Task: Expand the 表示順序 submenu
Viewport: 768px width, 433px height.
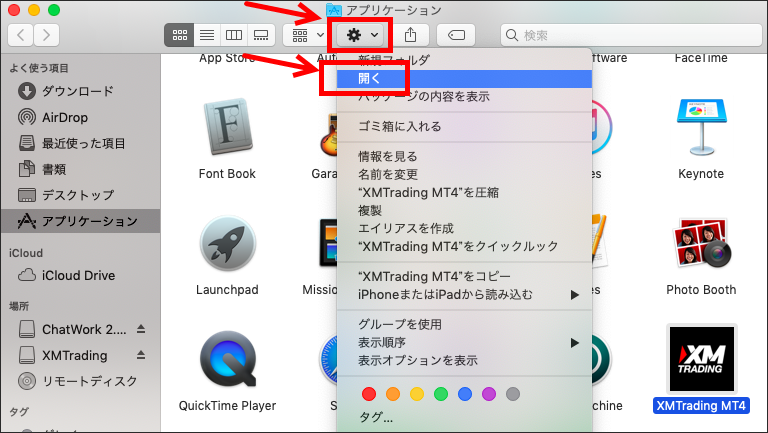Action: click(x=575, y=342)
